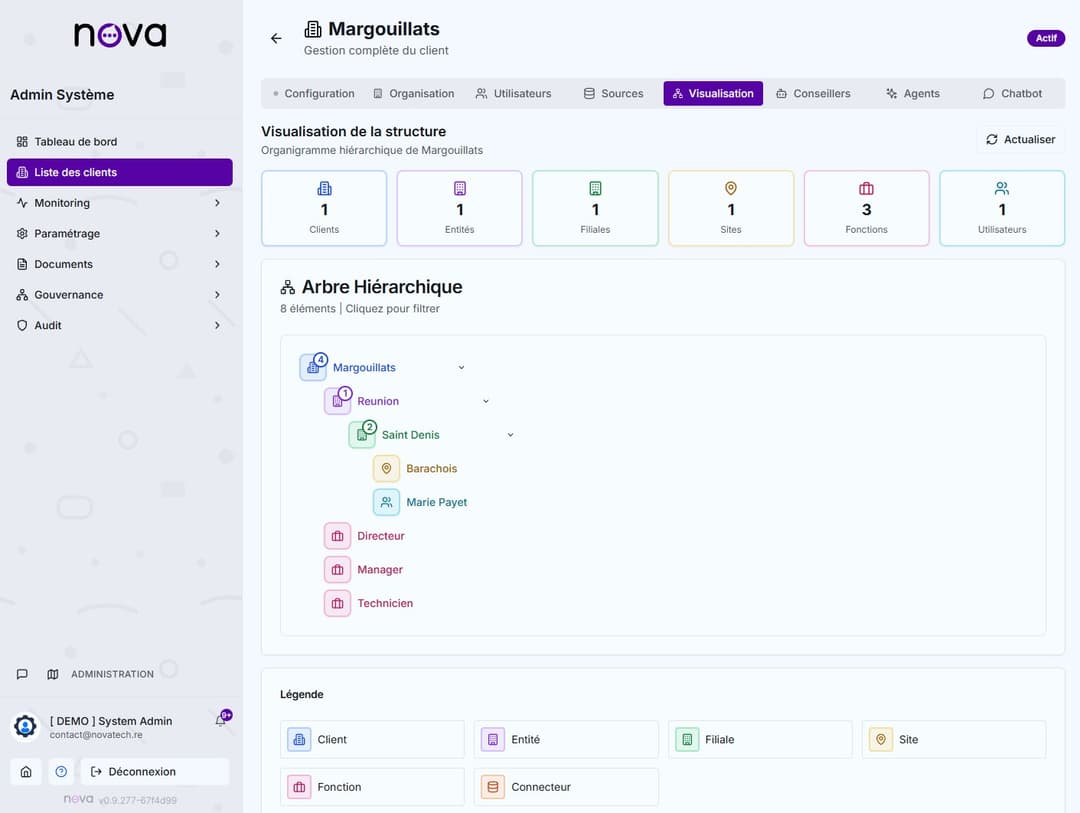
Task: Collapse the Saint Denis node chevron
Action: tap(510, 435)
